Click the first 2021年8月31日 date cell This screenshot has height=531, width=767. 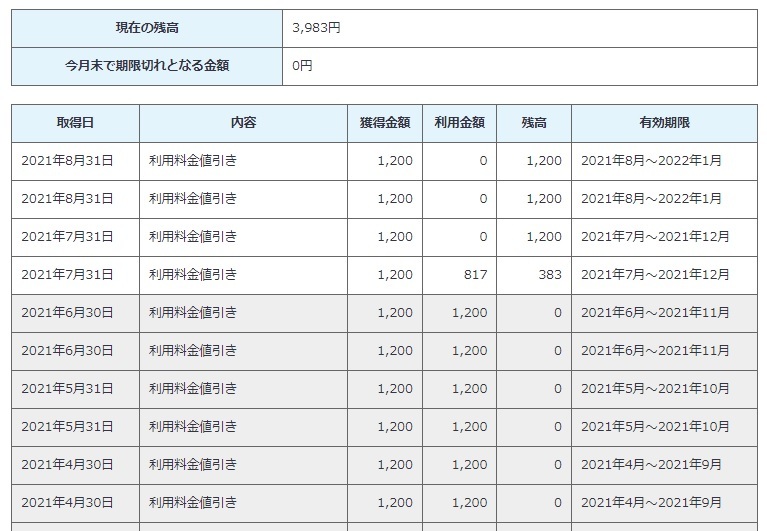(67, 161)
